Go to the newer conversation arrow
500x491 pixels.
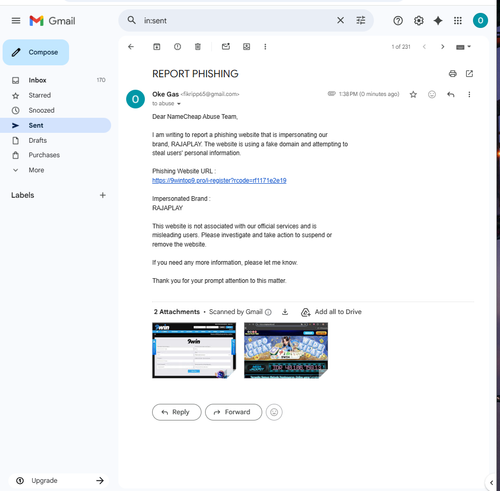(424, 47)
